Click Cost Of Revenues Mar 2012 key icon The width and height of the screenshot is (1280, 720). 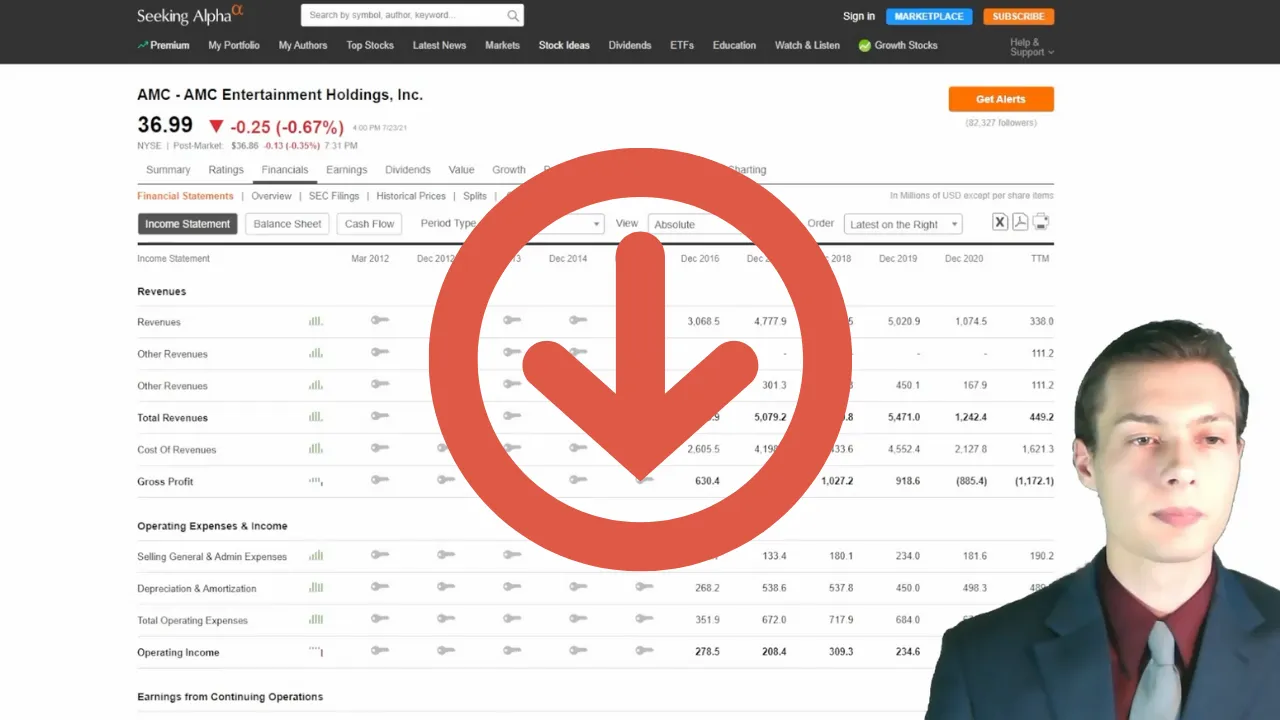click(x=379, y=448)
